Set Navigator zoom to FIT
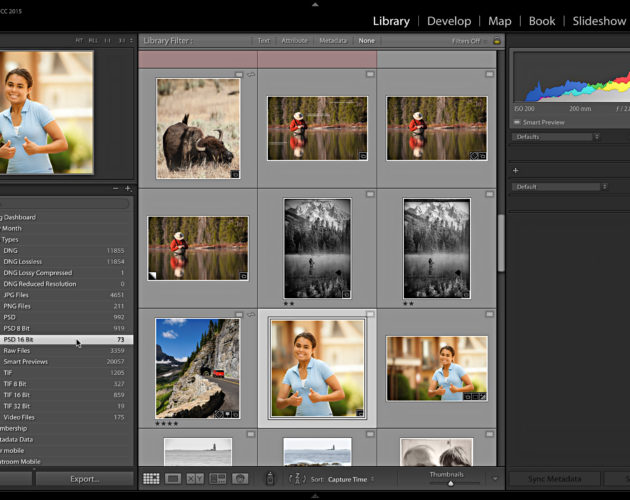Viewport: 630px width, 500px height. [79, 41]
